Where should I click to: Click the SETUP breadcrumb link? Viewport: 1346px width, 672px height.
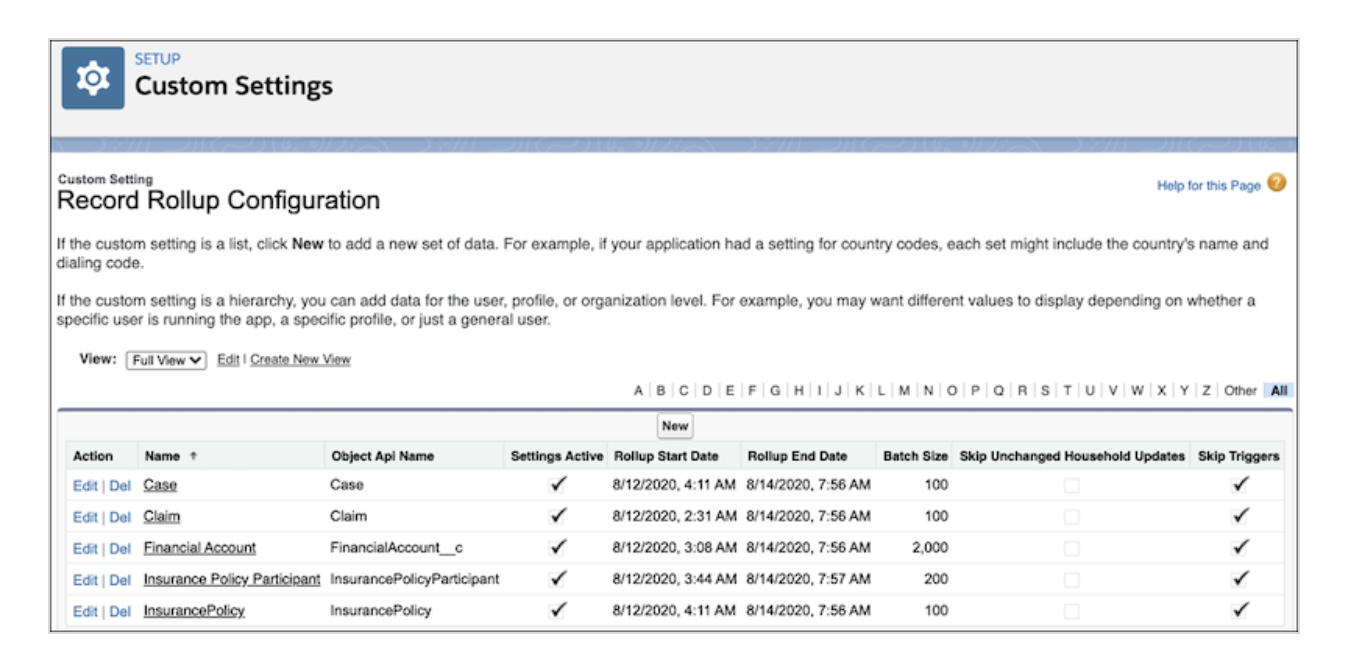[x=157, y=59]
